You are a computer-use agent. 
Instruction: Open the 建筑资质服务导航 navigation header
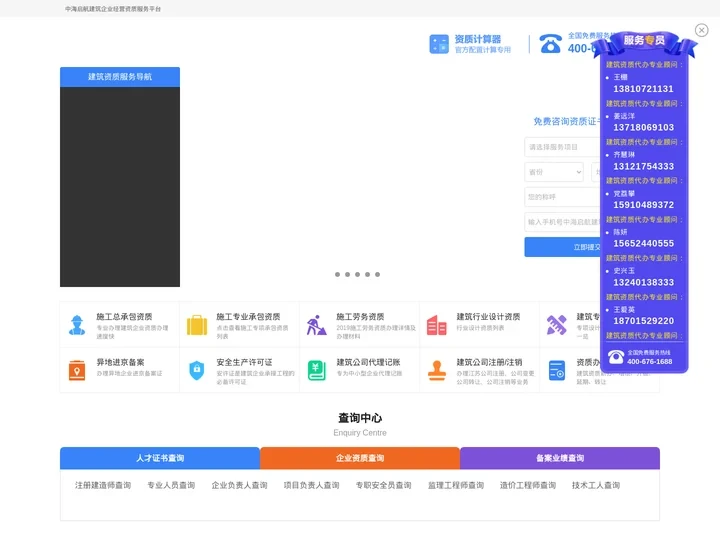[120, 77]
